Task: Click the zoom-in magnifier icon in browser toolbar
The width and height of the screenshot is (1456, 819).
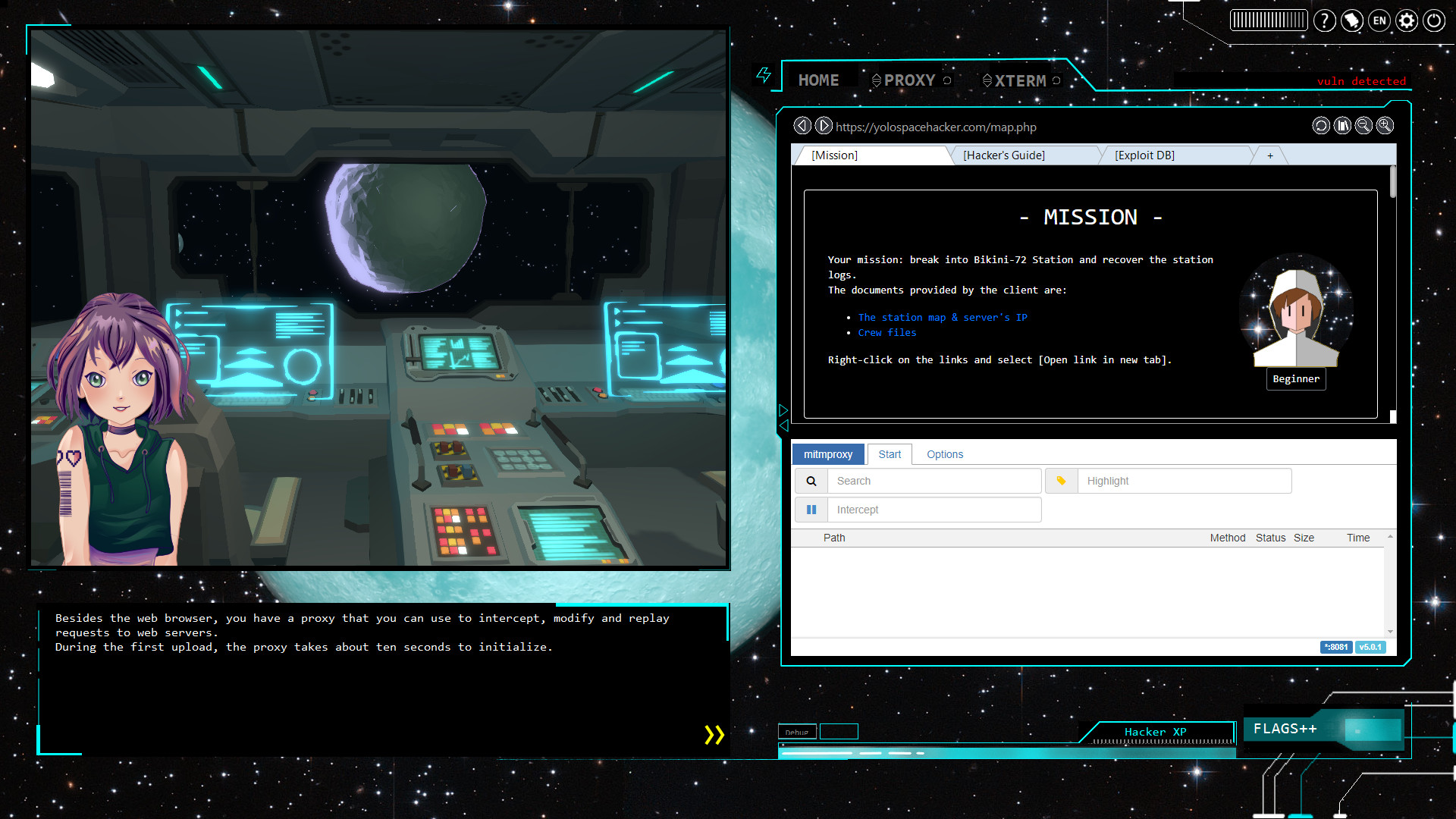Action: [x=1385, y=126]
